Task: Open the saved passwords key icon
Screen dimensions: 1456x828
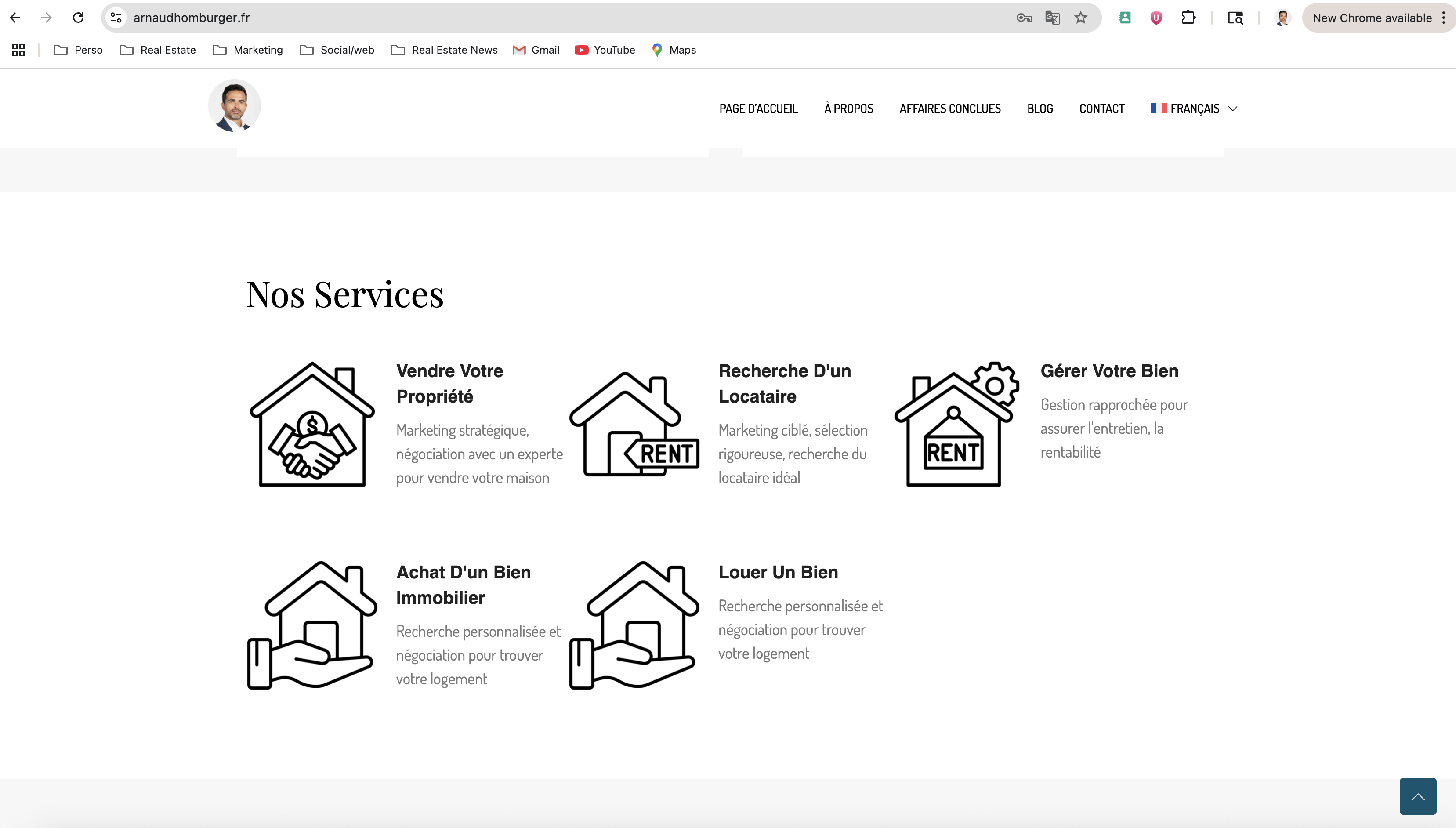Action: click(x=1024, y=18)
